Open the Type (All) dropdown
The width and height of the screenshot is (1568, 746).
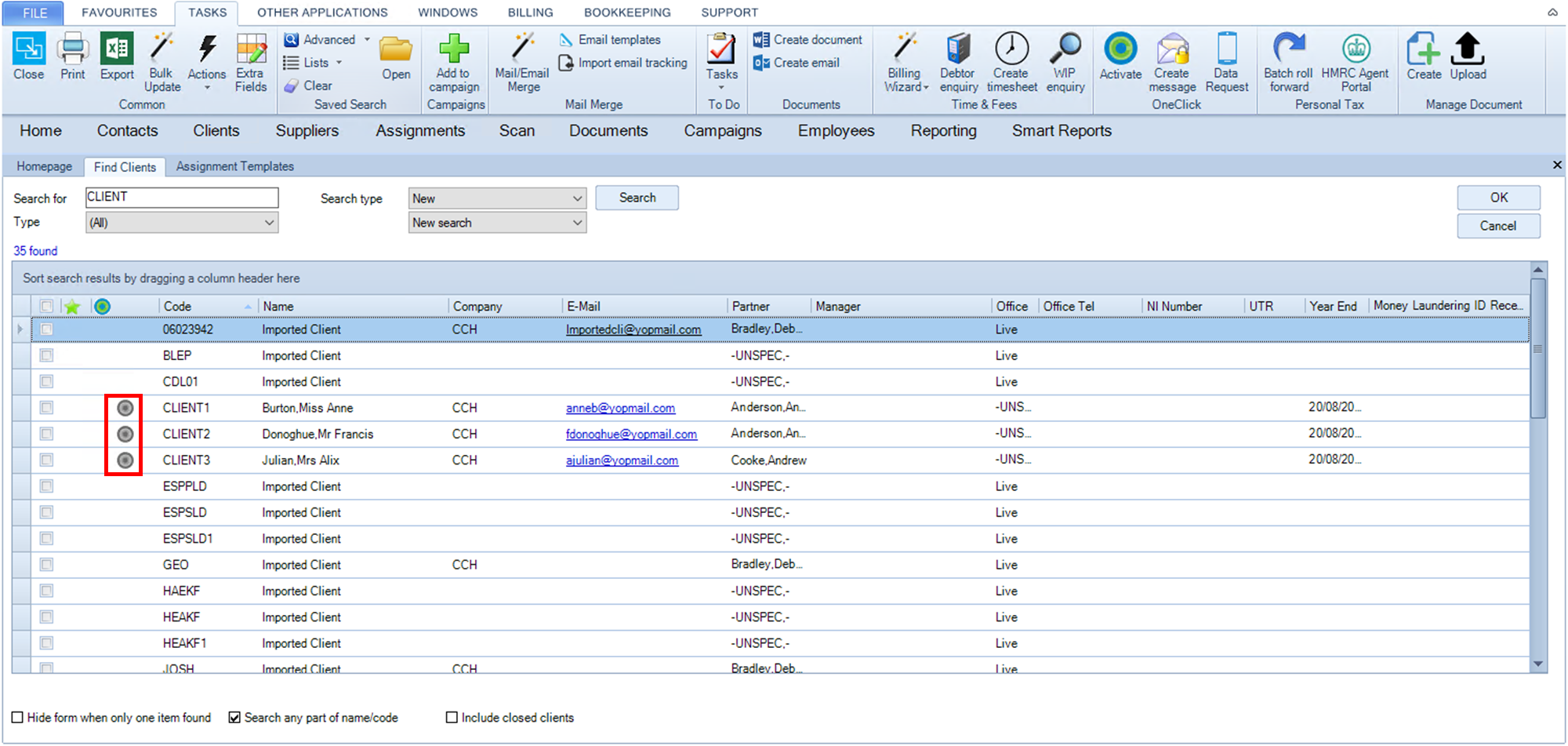(182, 223)
